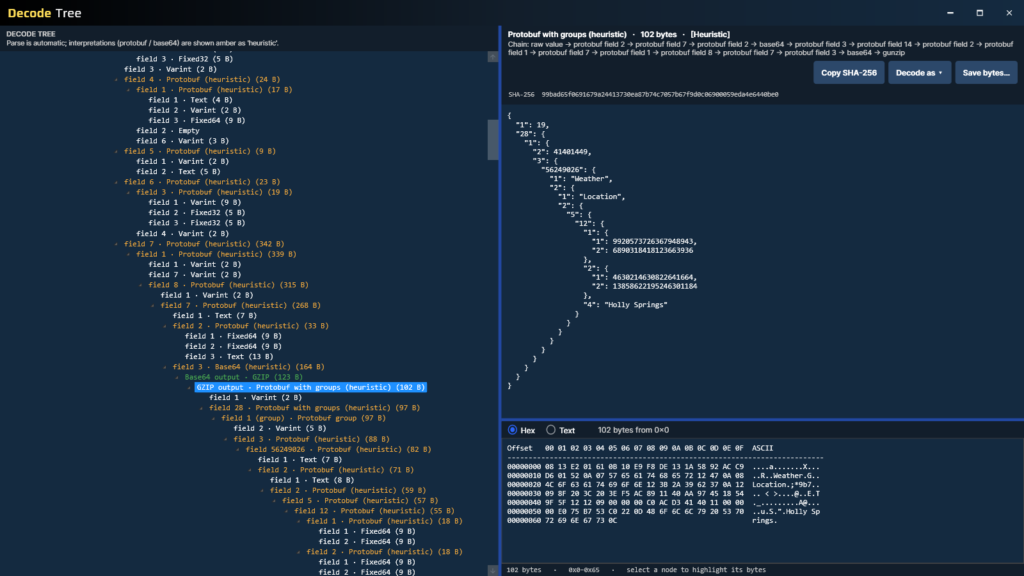Click the SHA-256 hash value text
This screenshot has width=1024, height=576.
pyautogui.click(x=660, y=95)
